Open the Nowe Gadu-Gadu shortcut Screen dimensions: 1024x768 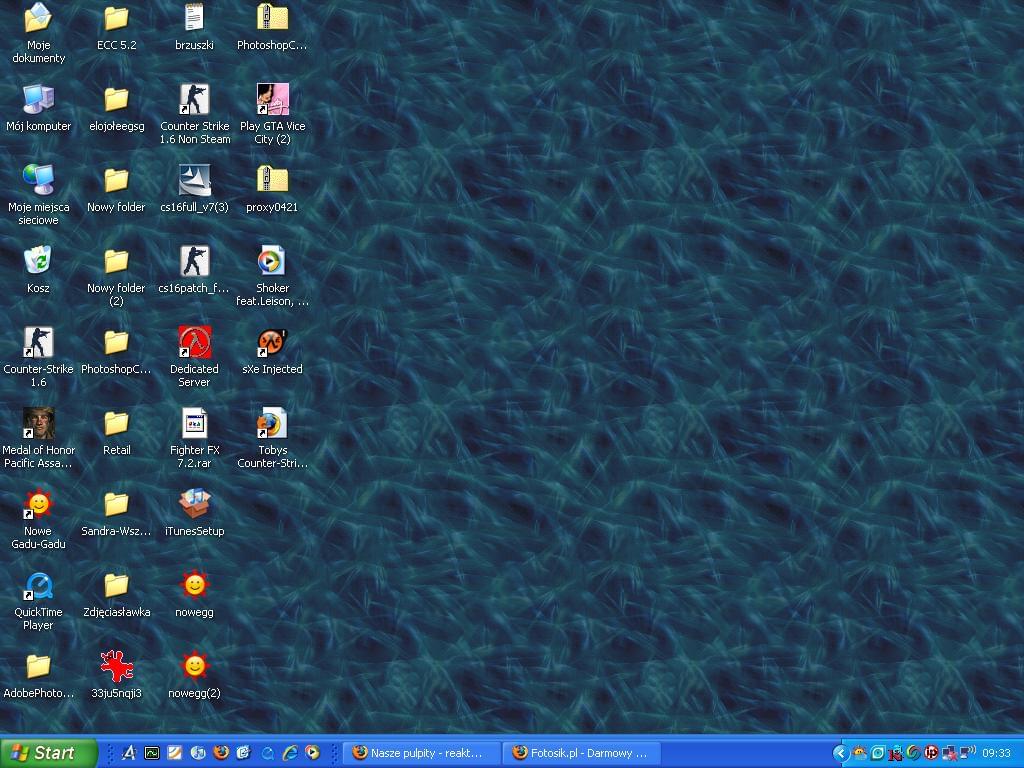click(x=39, y=519)
